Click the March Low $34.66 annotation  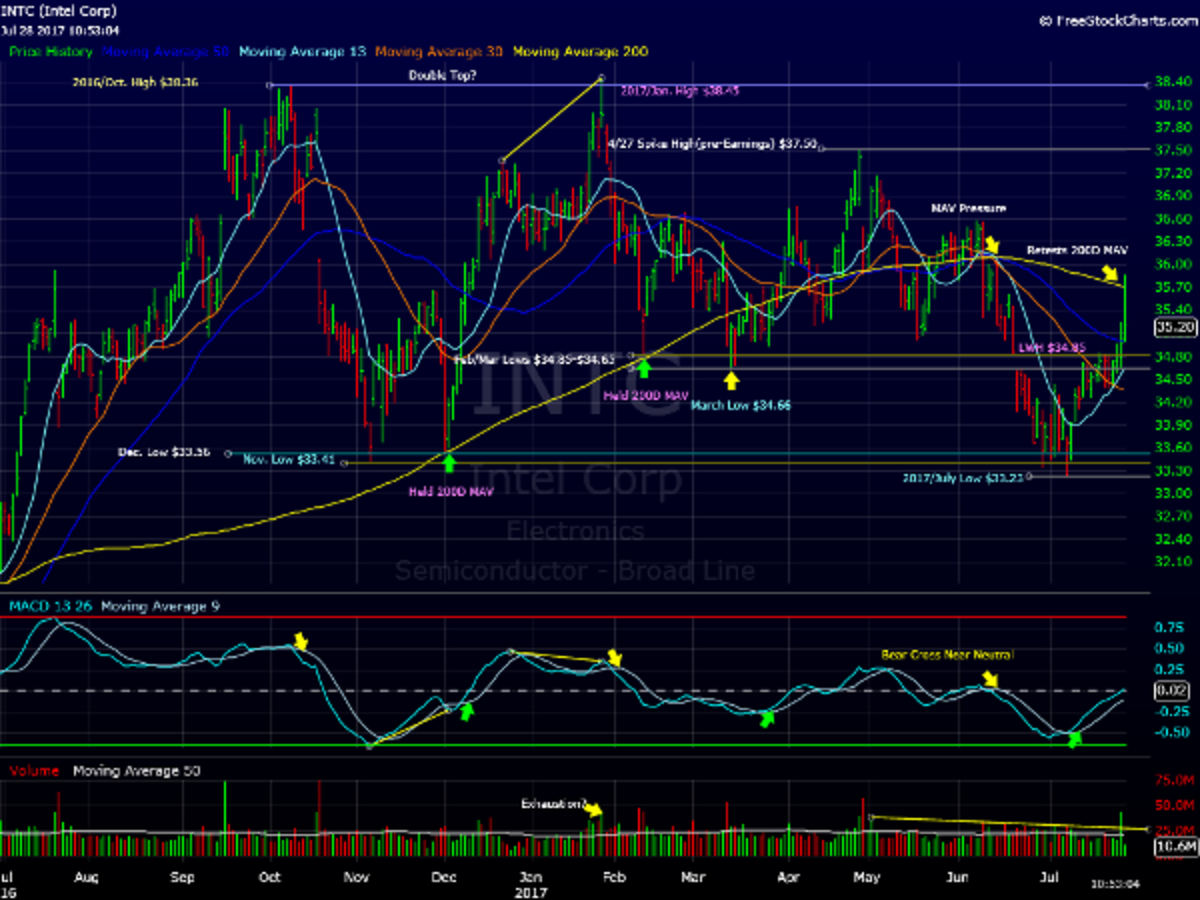pos(741,406)
